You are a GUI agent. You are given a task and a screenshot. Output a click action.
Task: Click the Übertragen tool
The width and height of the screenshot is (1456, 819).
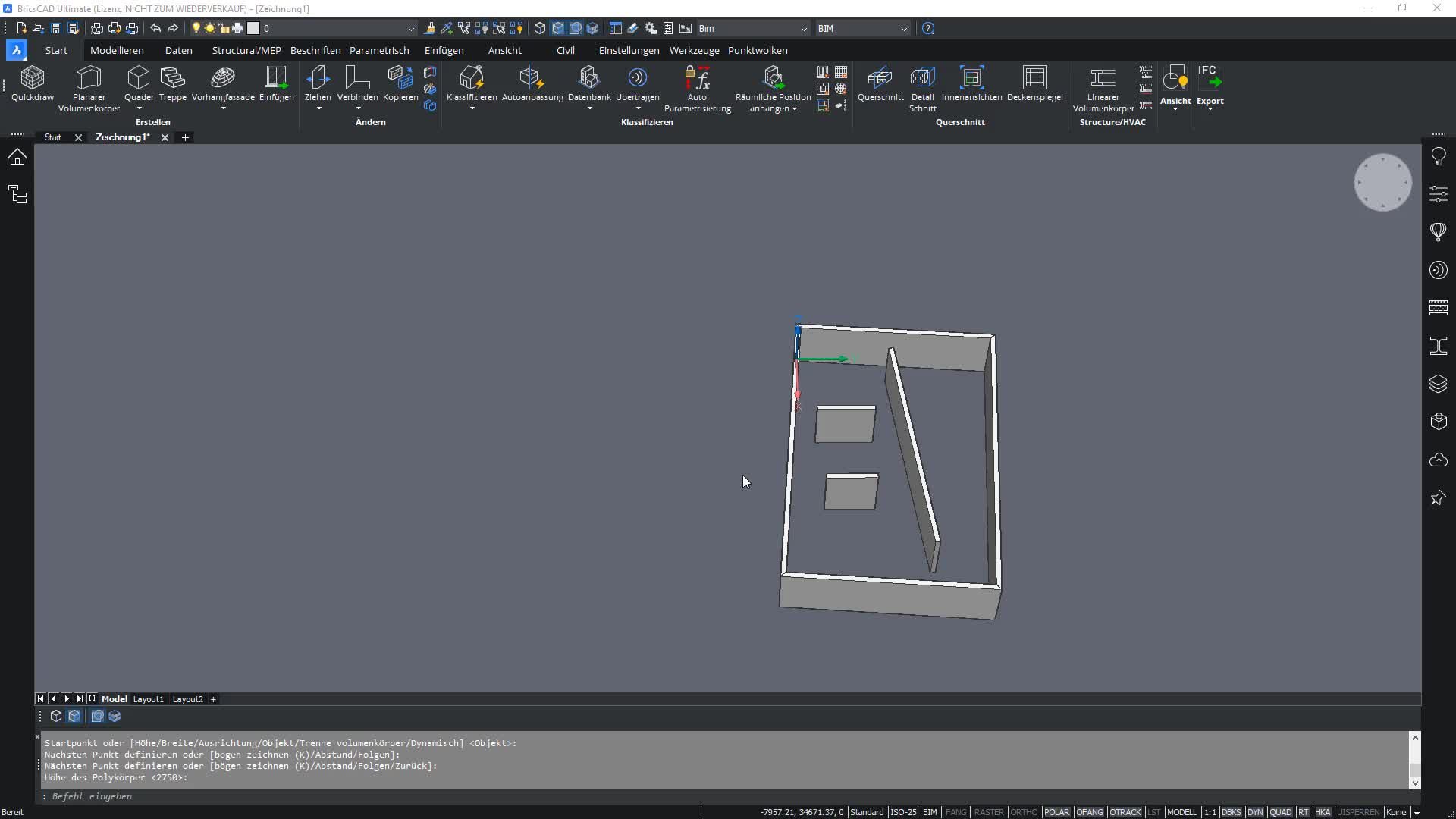point(638,83)
